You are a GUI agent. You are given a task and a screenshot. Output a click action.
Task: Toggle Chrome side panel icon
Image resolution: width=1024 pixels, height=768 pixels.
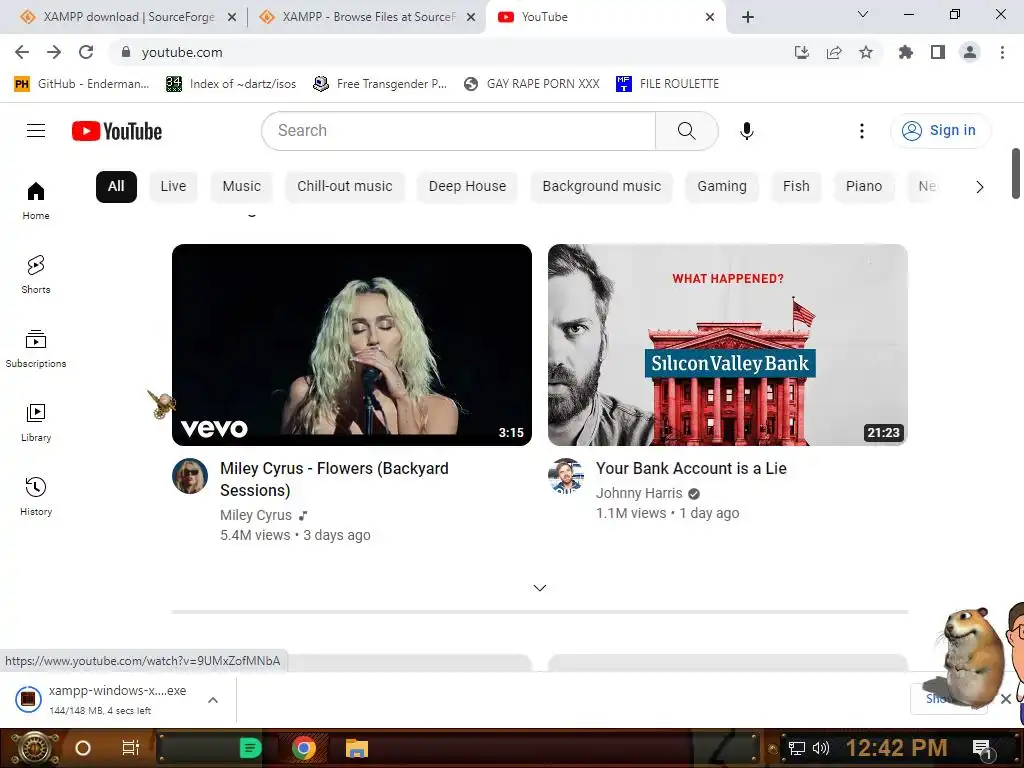(x=938, y=52)
